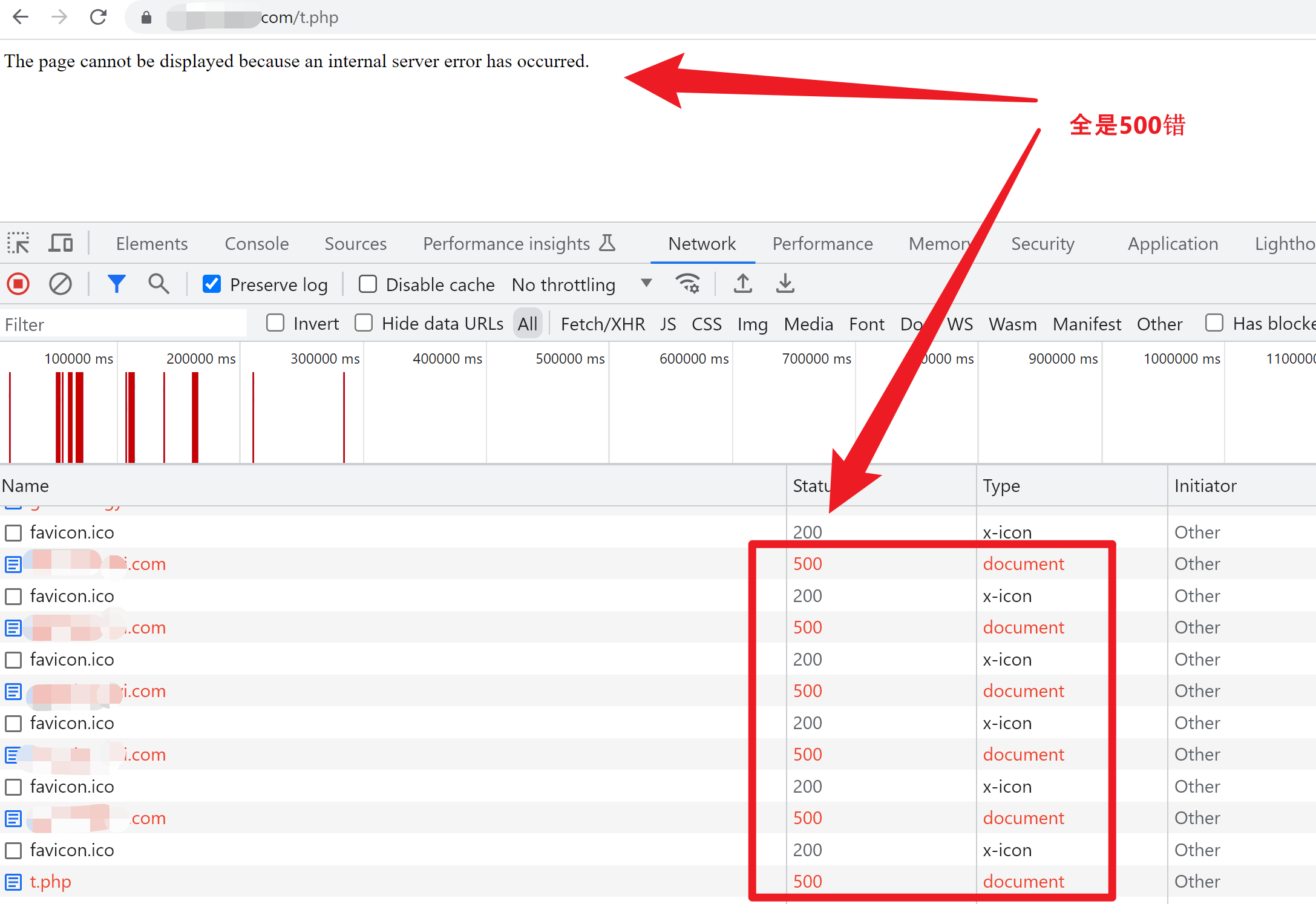Viewport: 1316px width, 904px height.
Task: Switch to the Security tab
Action: 1043,244
